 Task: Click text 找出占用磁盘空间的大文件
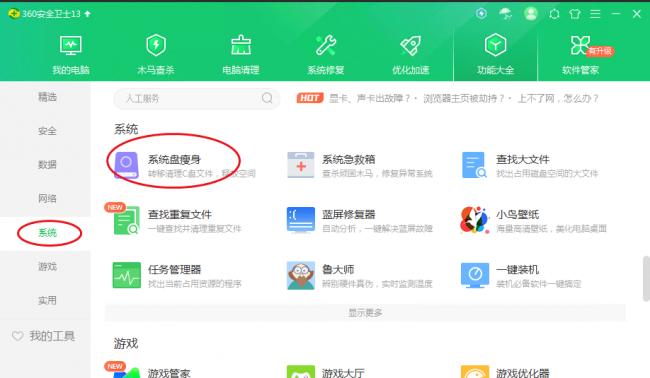click(547, 174)
